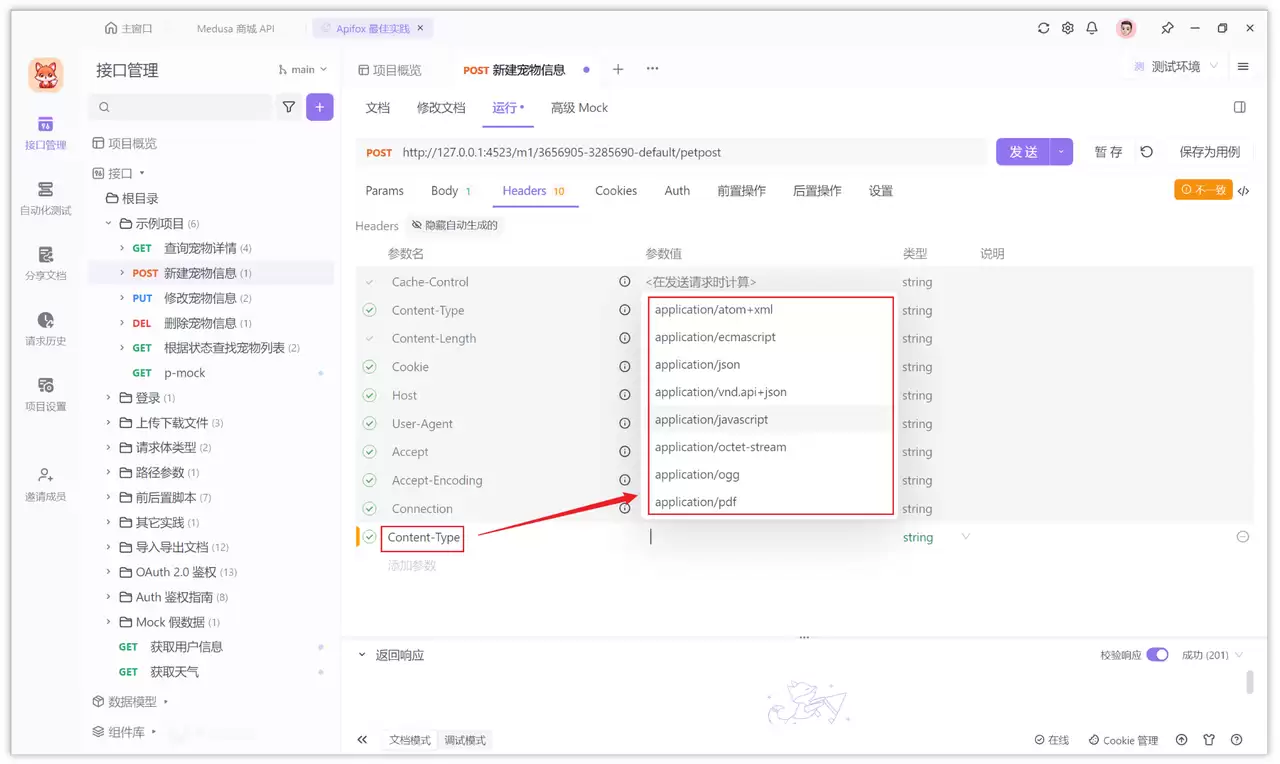This screenshot has width=1280, height=764.
Task: Click the help icon in status bar
Action: (1237, 740)
